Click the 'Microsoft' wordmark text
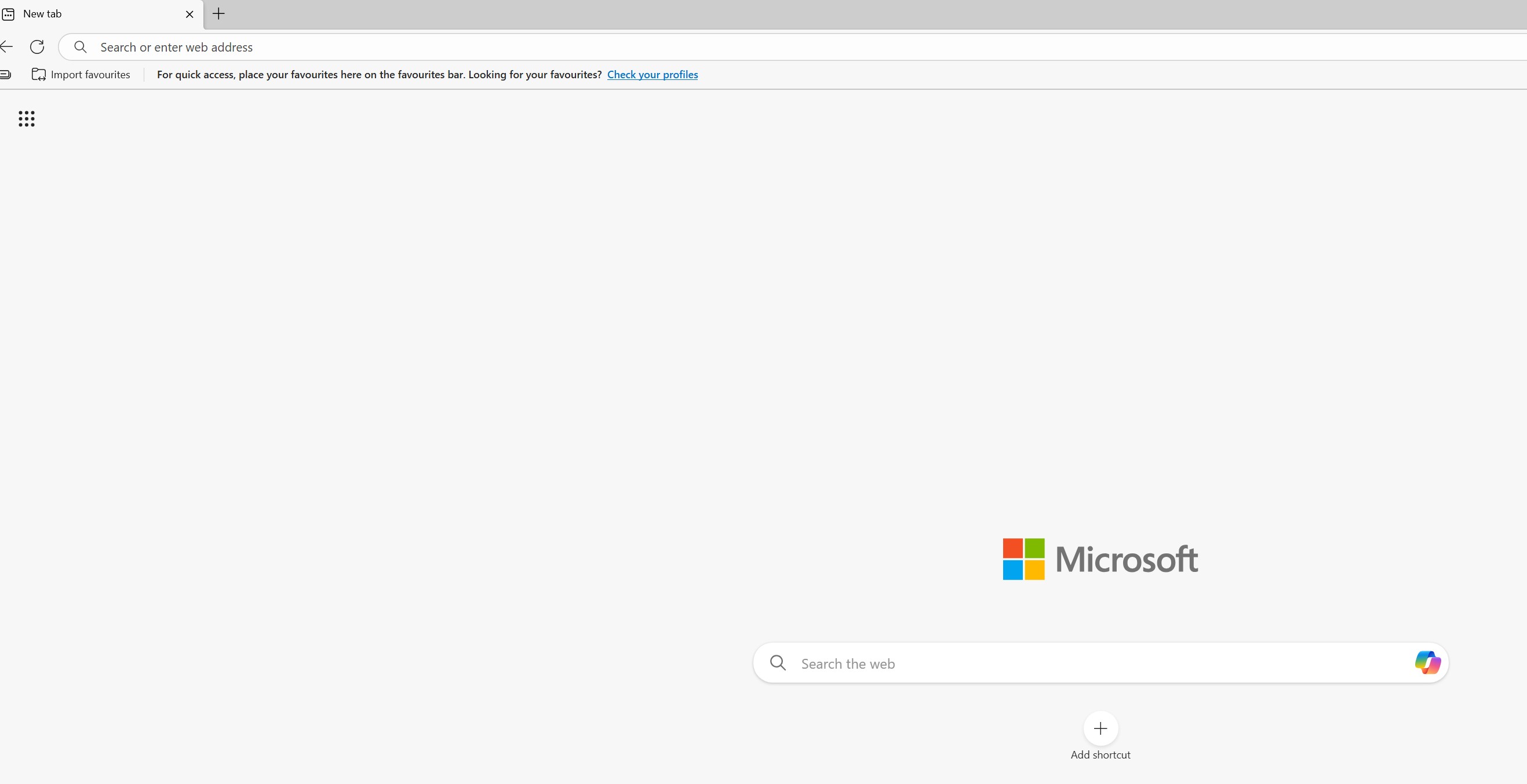 point(1127,559)
